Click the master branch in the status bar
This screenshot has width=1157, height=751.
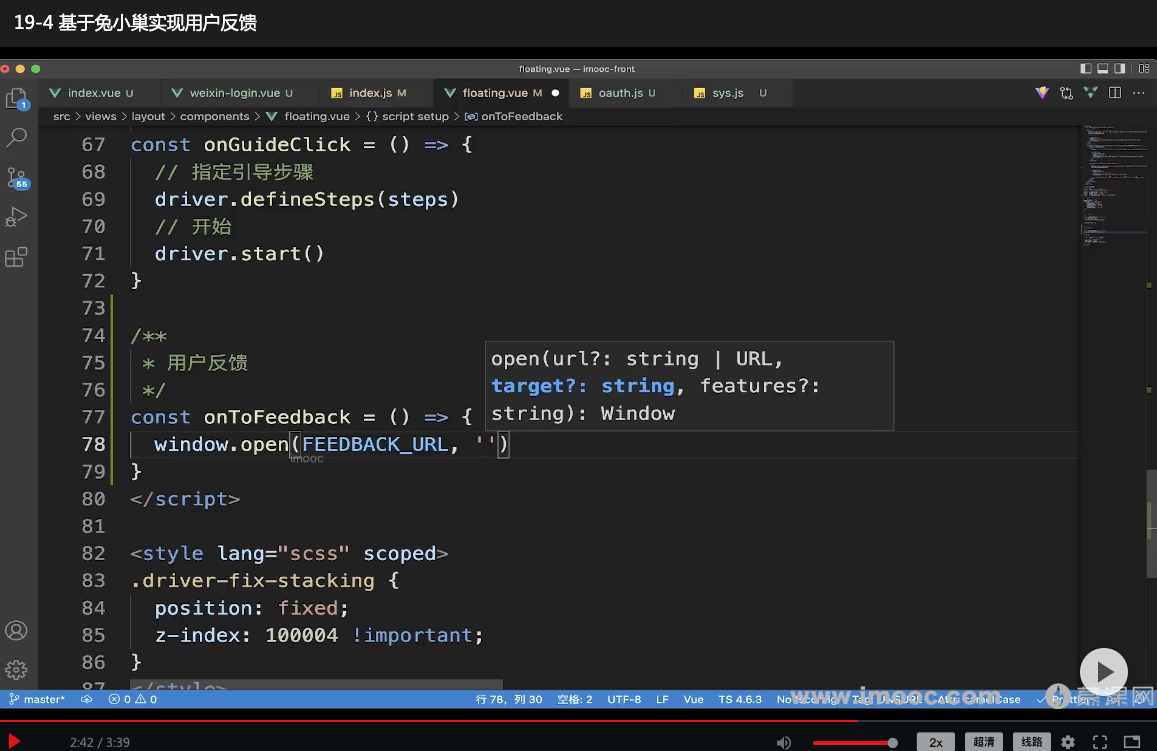(37, 699)
